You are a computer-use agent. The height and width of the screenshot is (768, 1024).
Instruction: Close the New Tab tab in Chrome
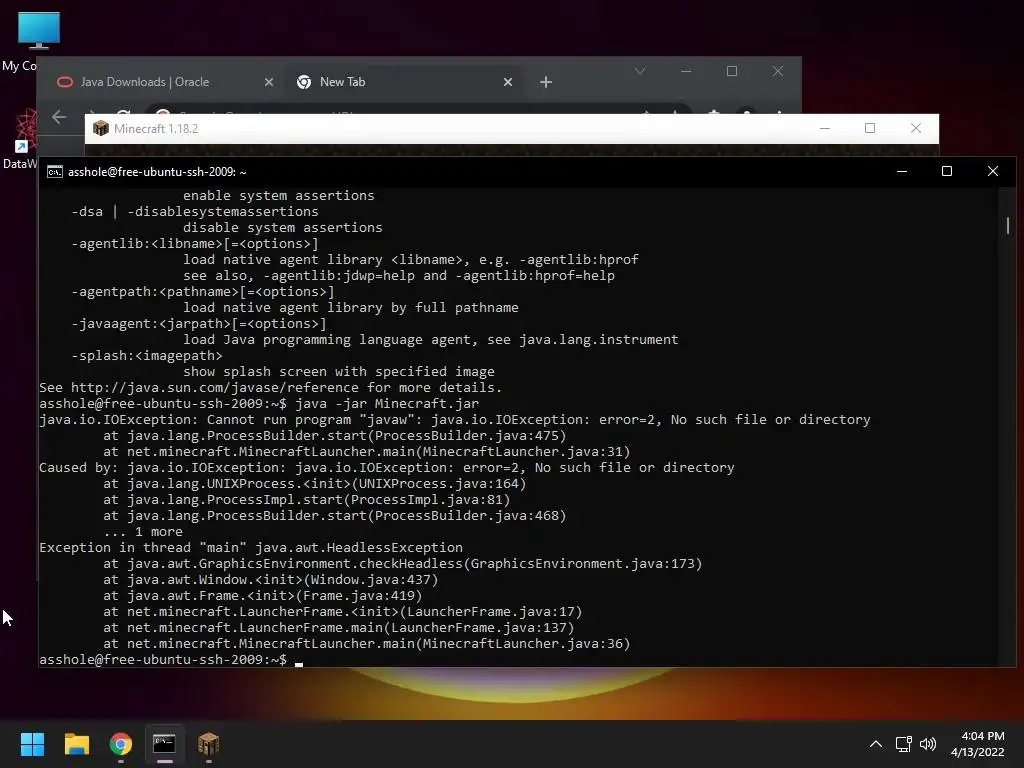click(508, 82)
